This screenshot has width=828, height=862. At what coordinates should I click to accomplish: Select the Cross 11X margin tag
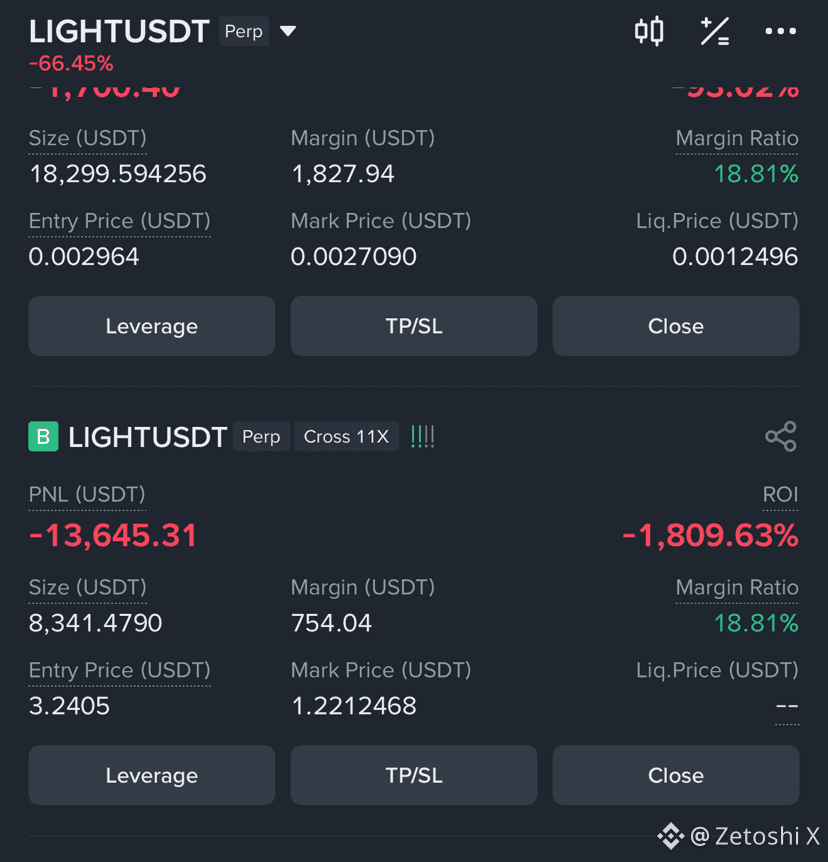click(x=346, y=436)
